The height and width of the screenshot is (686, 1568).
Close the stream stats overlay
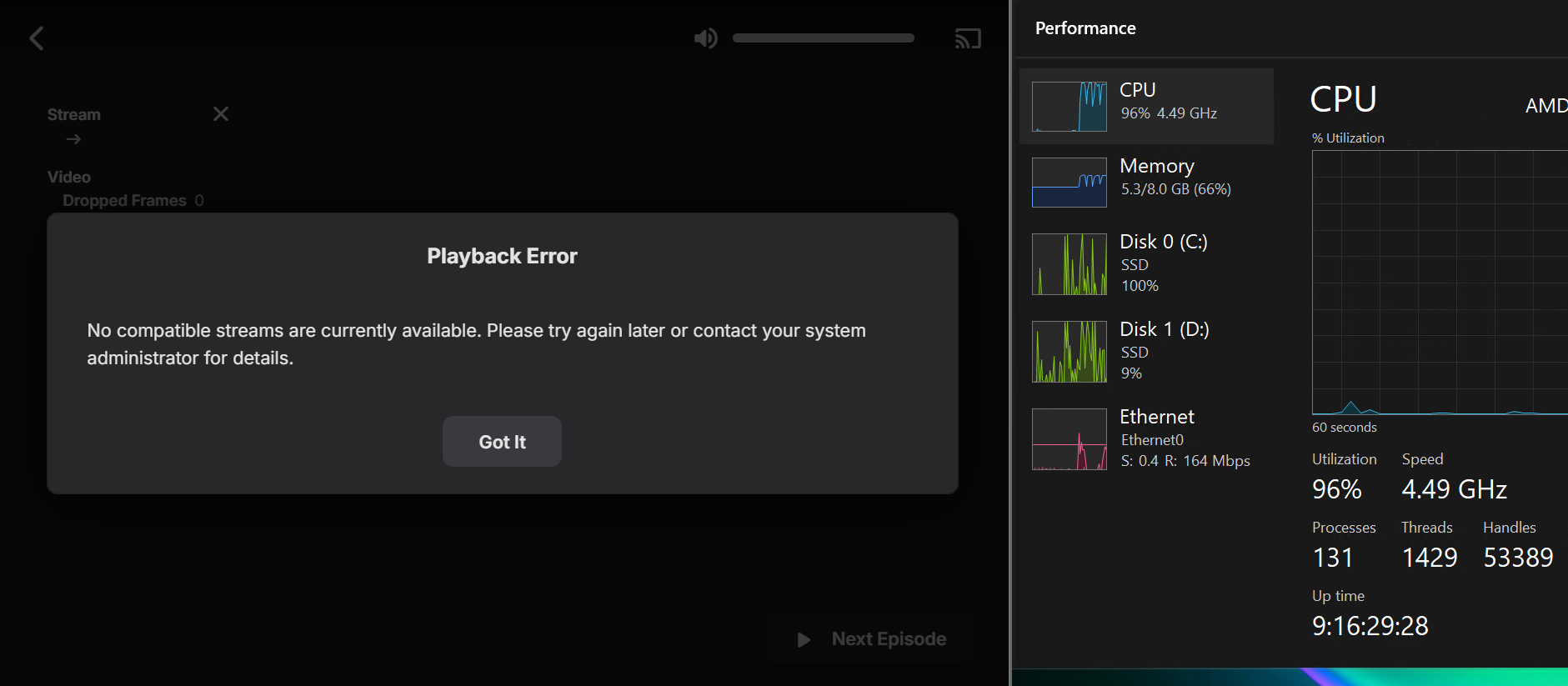point(221,114)
